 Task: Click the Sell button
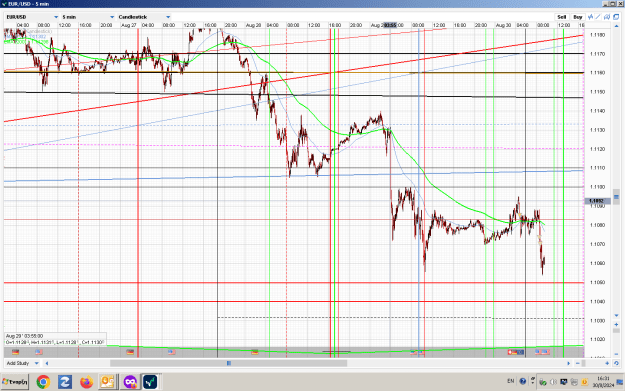[x=562, y=17]
